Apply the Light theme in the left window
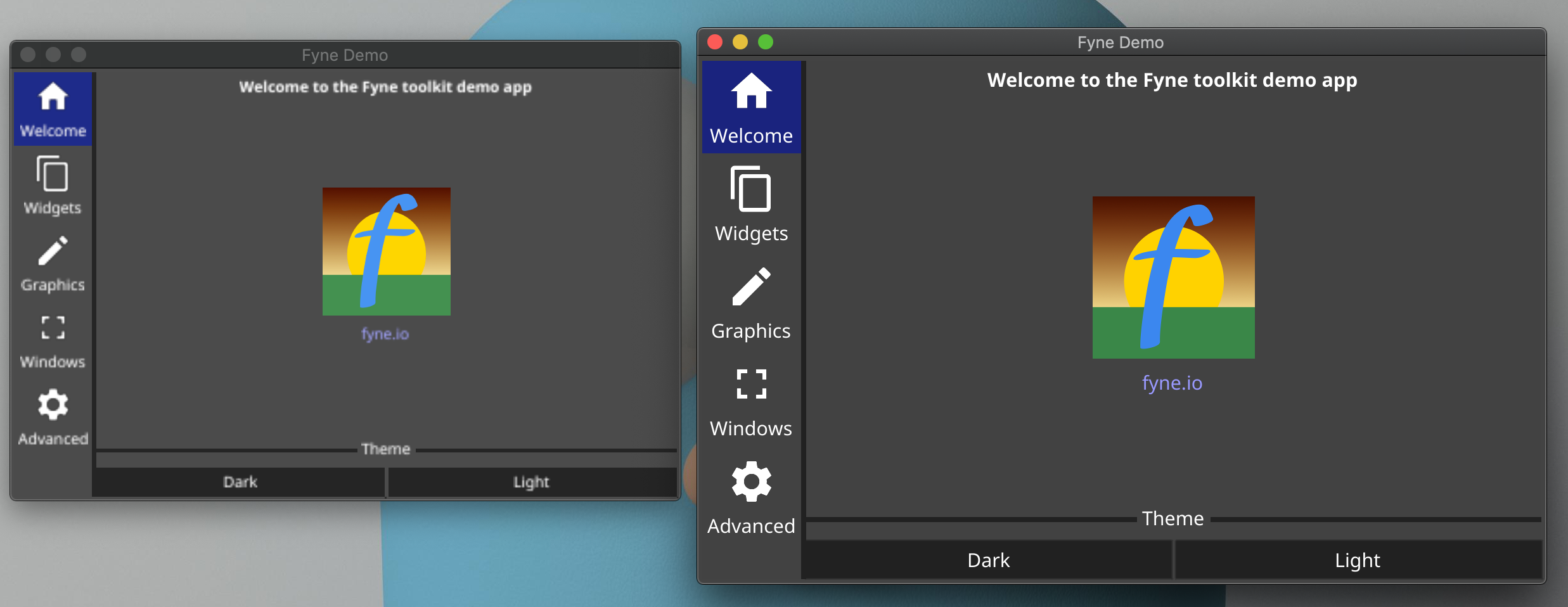Screen dimensions: 1568x607 531,482
